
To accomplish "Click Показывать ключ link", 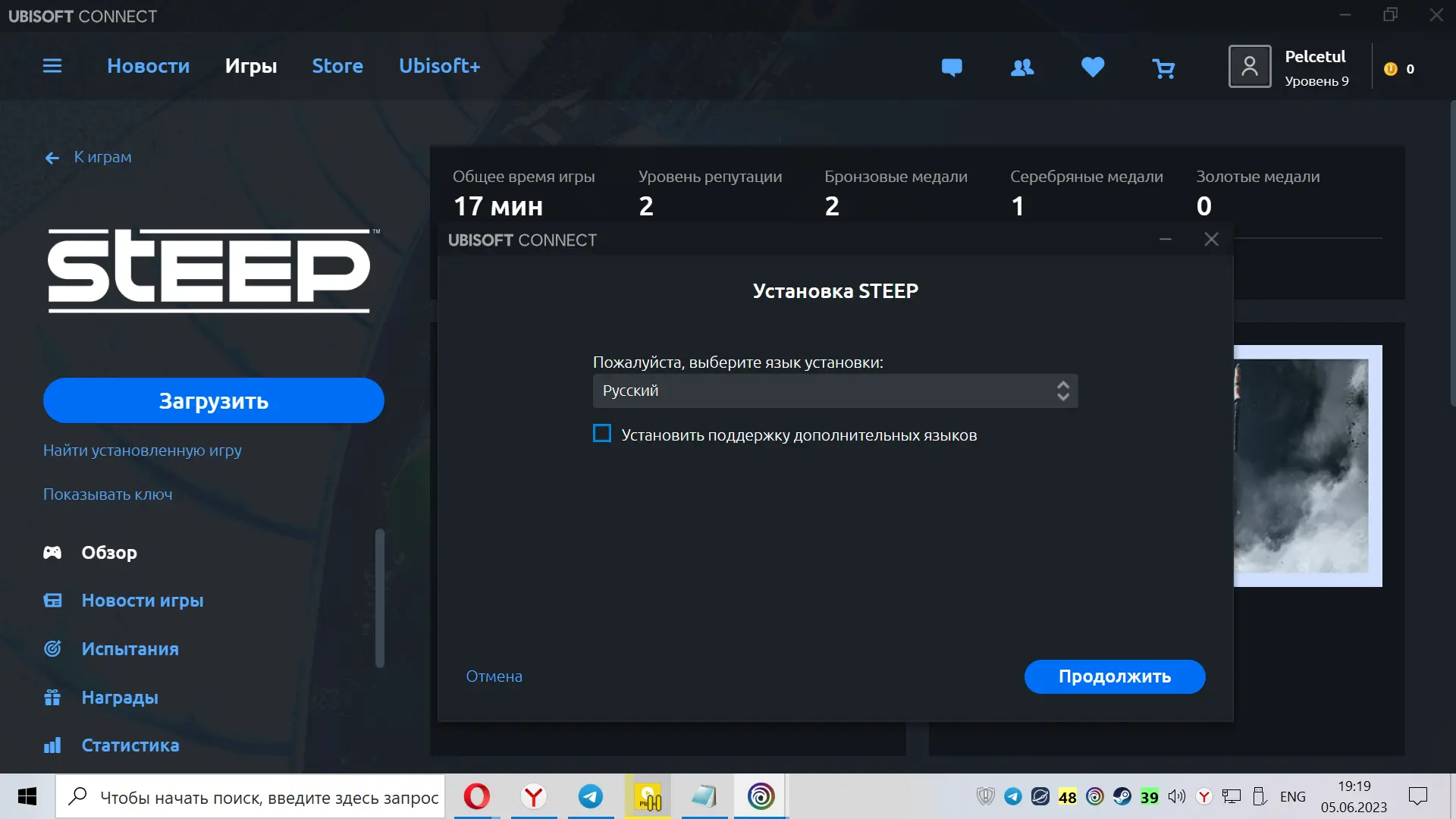I will (x=108, y=494).
